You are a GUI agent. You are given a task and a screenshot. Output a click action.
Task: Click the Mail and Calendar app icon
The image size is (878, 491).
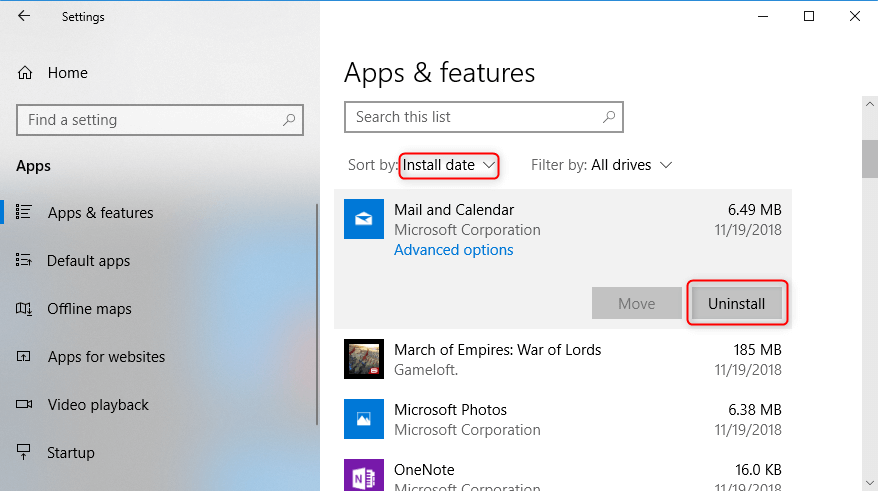(364, 219)
